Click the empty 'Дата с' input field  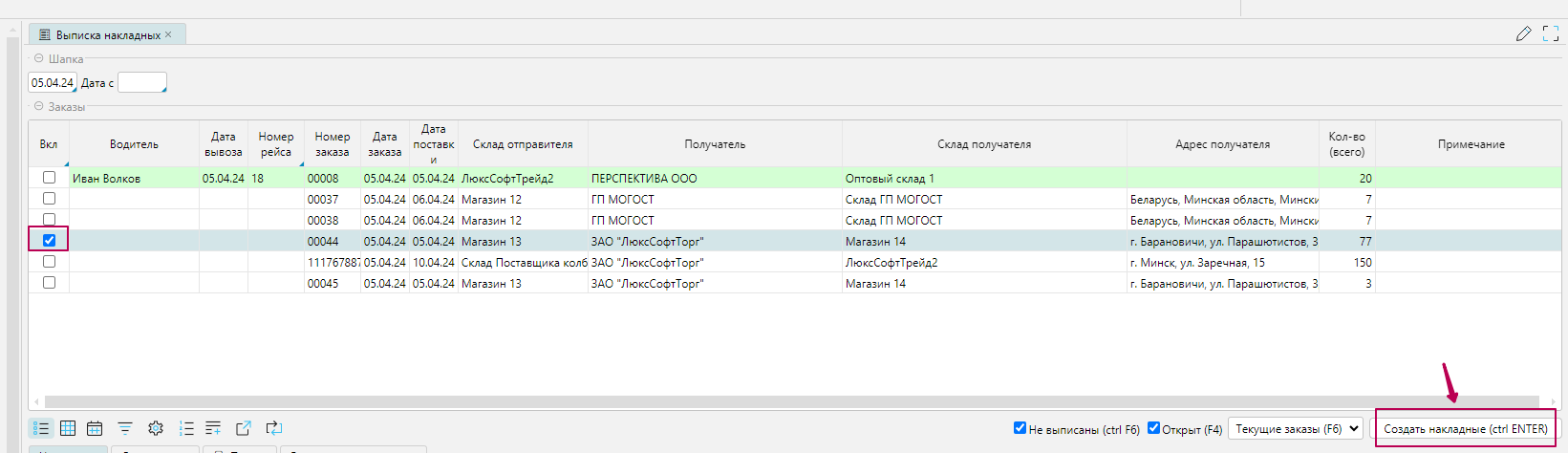141,83
